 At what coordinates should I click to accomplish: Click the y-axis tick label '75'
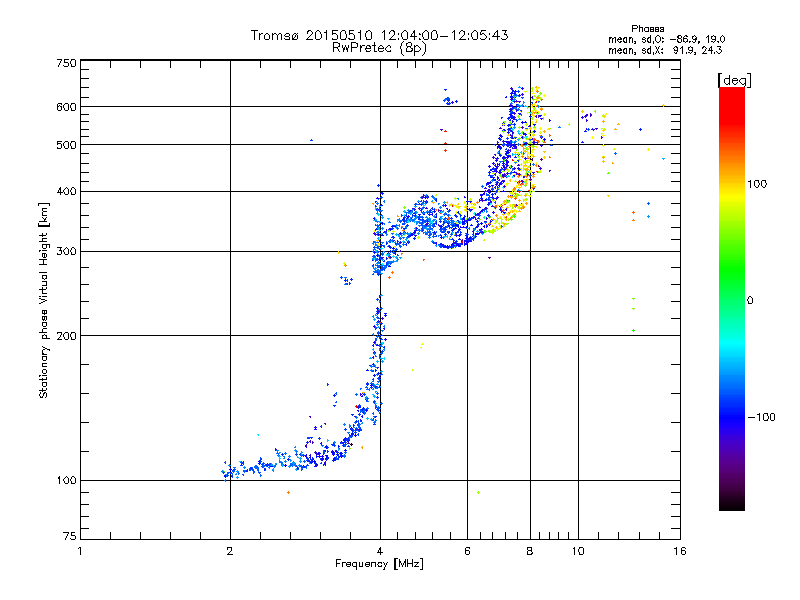pos(70,536)
